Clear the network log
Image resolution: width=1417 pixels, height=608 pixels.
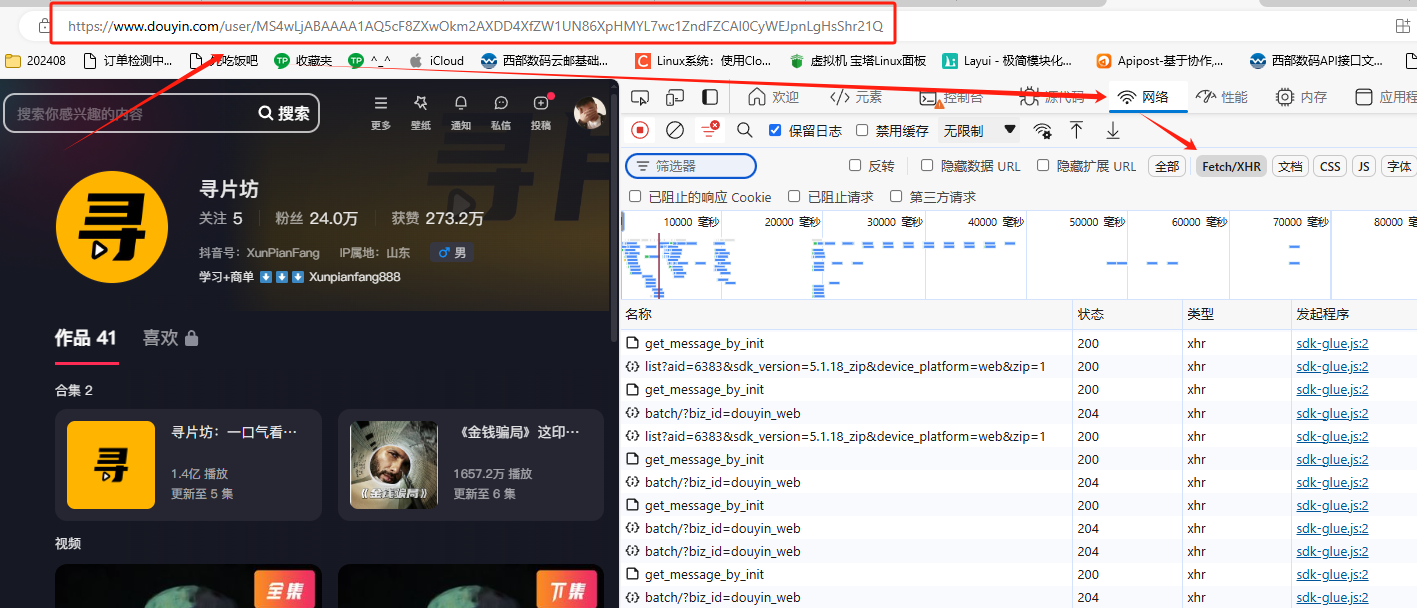(x=675, y=130)
